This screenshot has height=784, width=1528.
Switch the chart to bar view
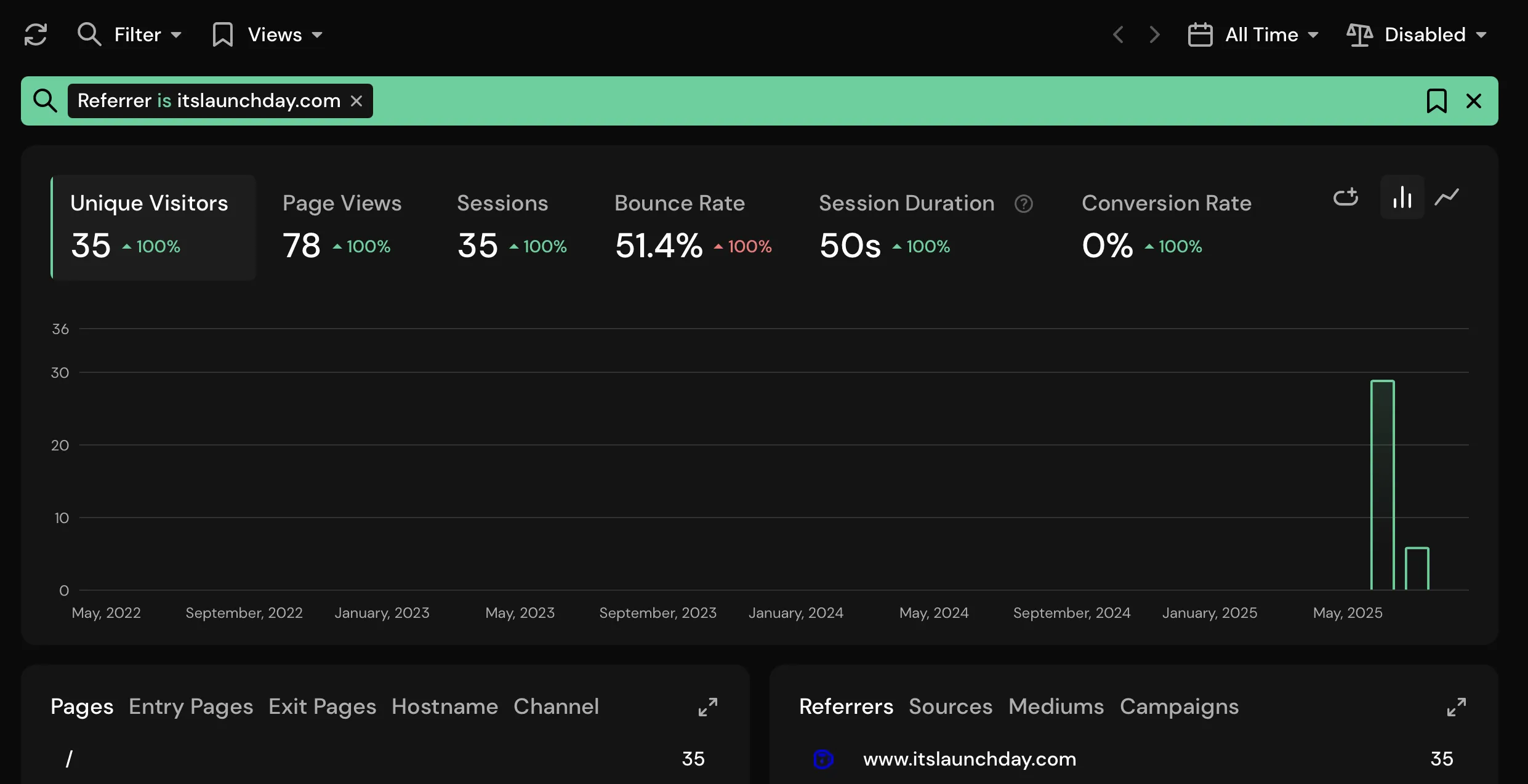pos(1402,197)
